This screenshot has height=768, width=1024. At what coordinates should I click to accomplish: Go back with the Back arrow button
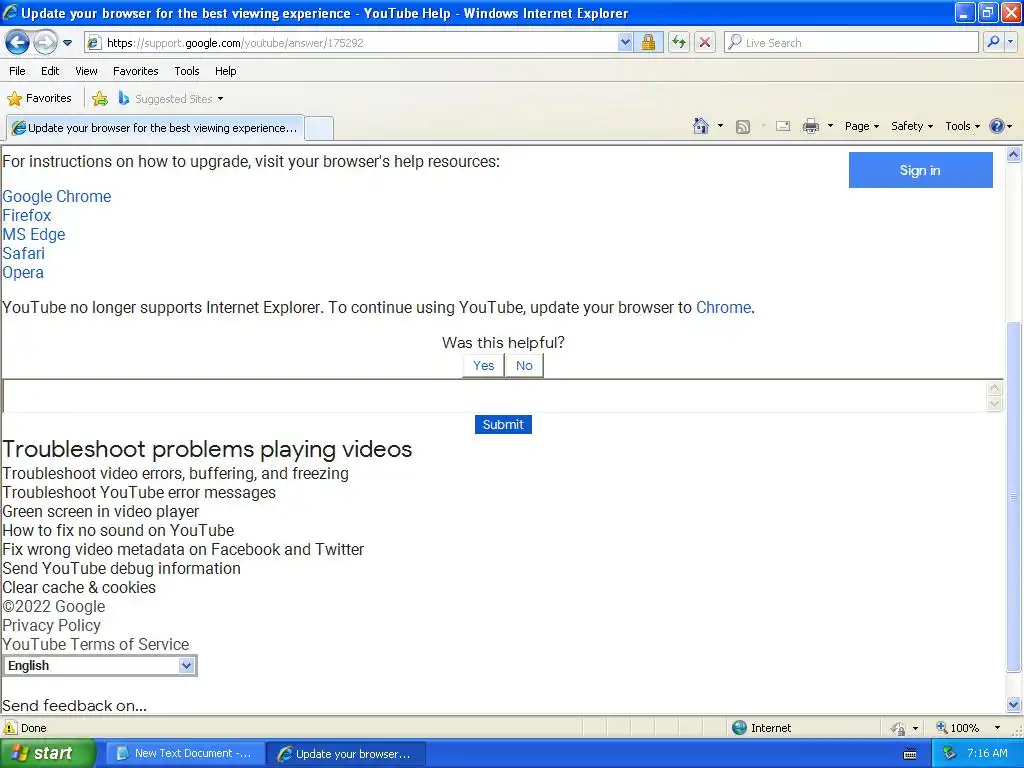coord(18,42)
